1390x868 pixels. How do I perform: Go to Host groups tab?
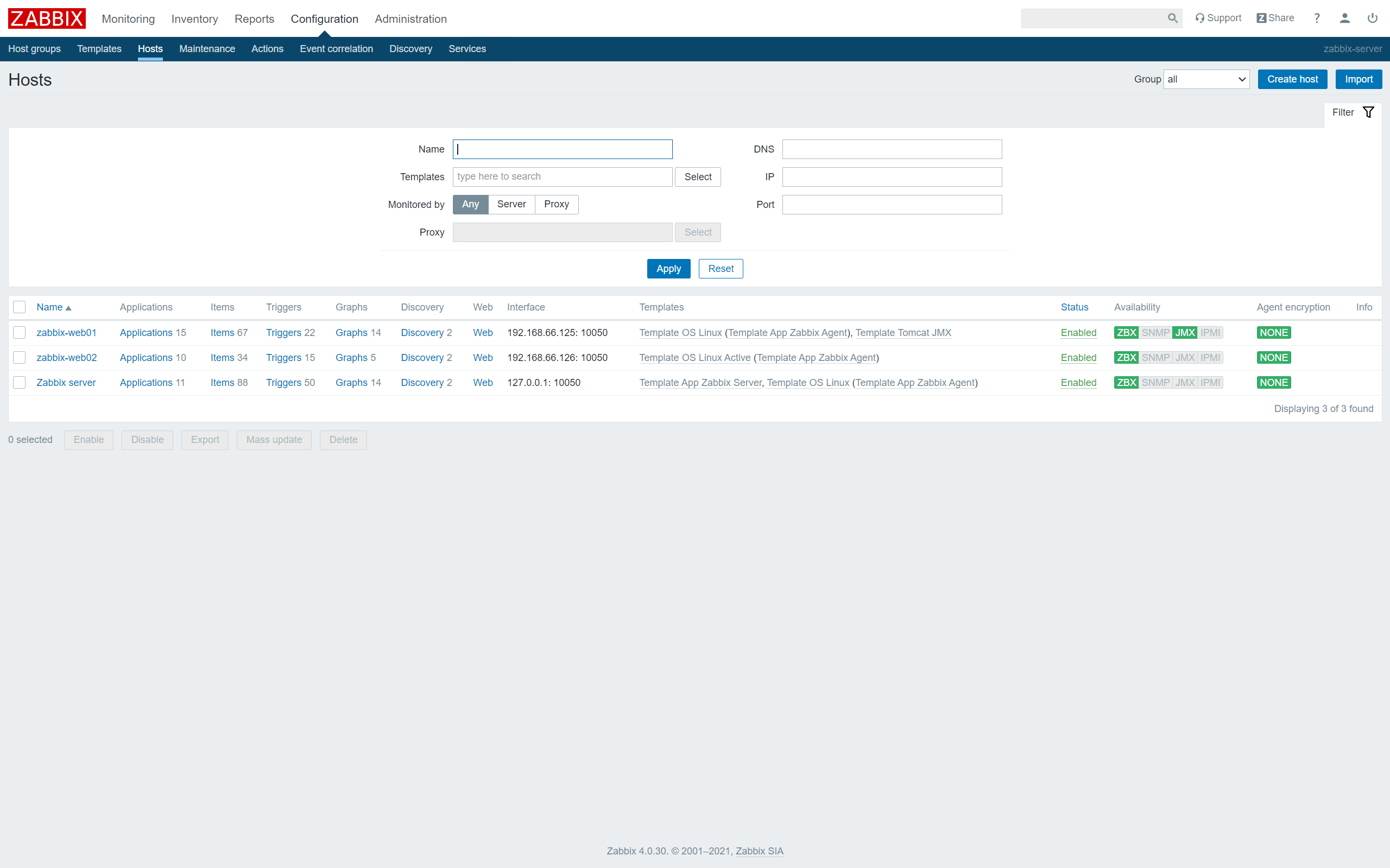[x=34, y=49]
